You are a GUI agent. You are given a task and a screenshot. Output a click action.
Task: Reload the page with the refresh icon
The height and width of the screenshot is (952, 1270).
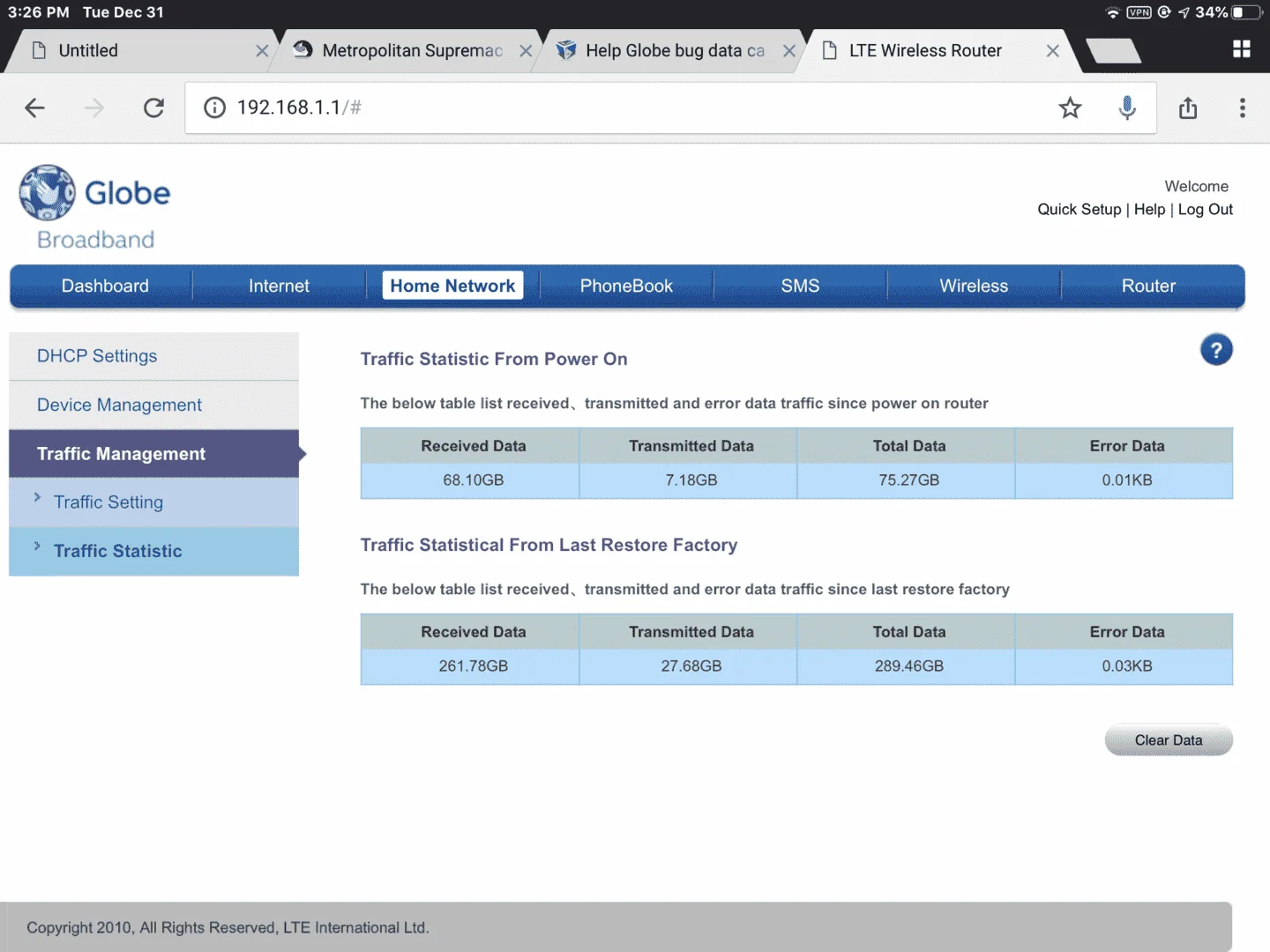point(153,108)
